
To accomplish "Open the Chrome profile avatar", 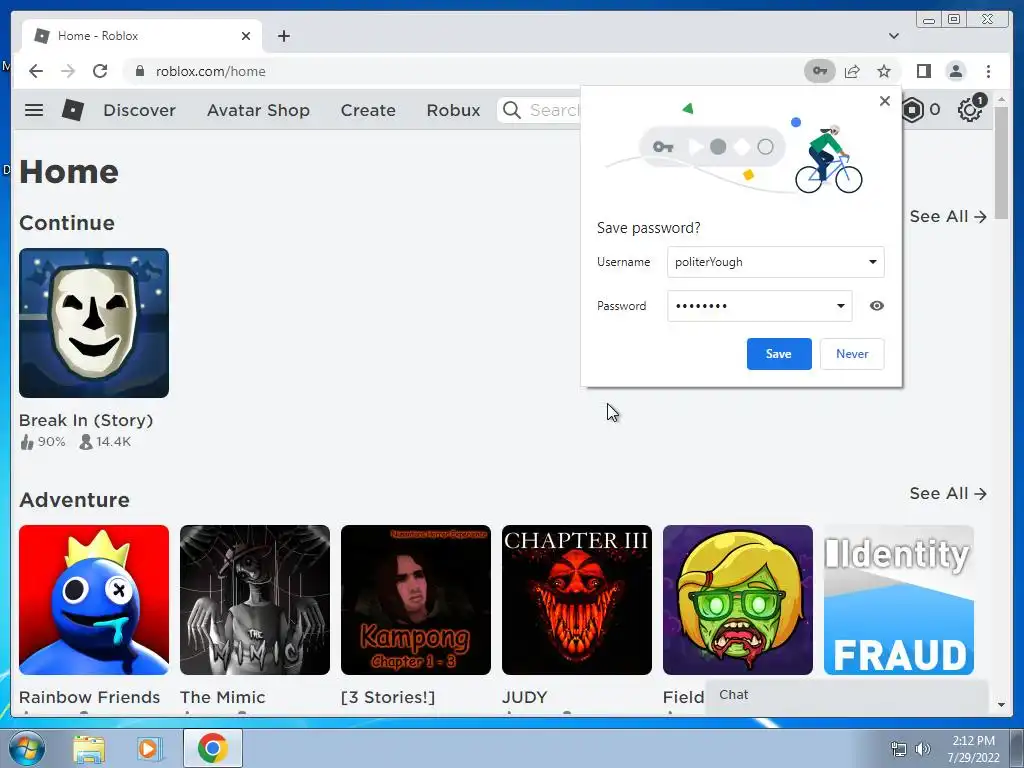I will click(955, 71).
